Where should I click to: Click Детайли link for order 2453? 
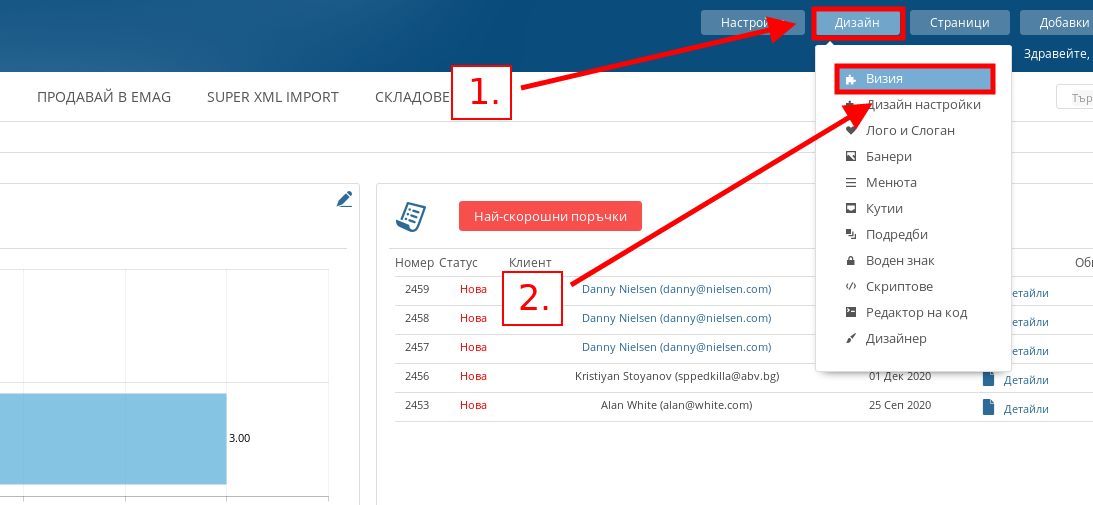(1026, 409)
